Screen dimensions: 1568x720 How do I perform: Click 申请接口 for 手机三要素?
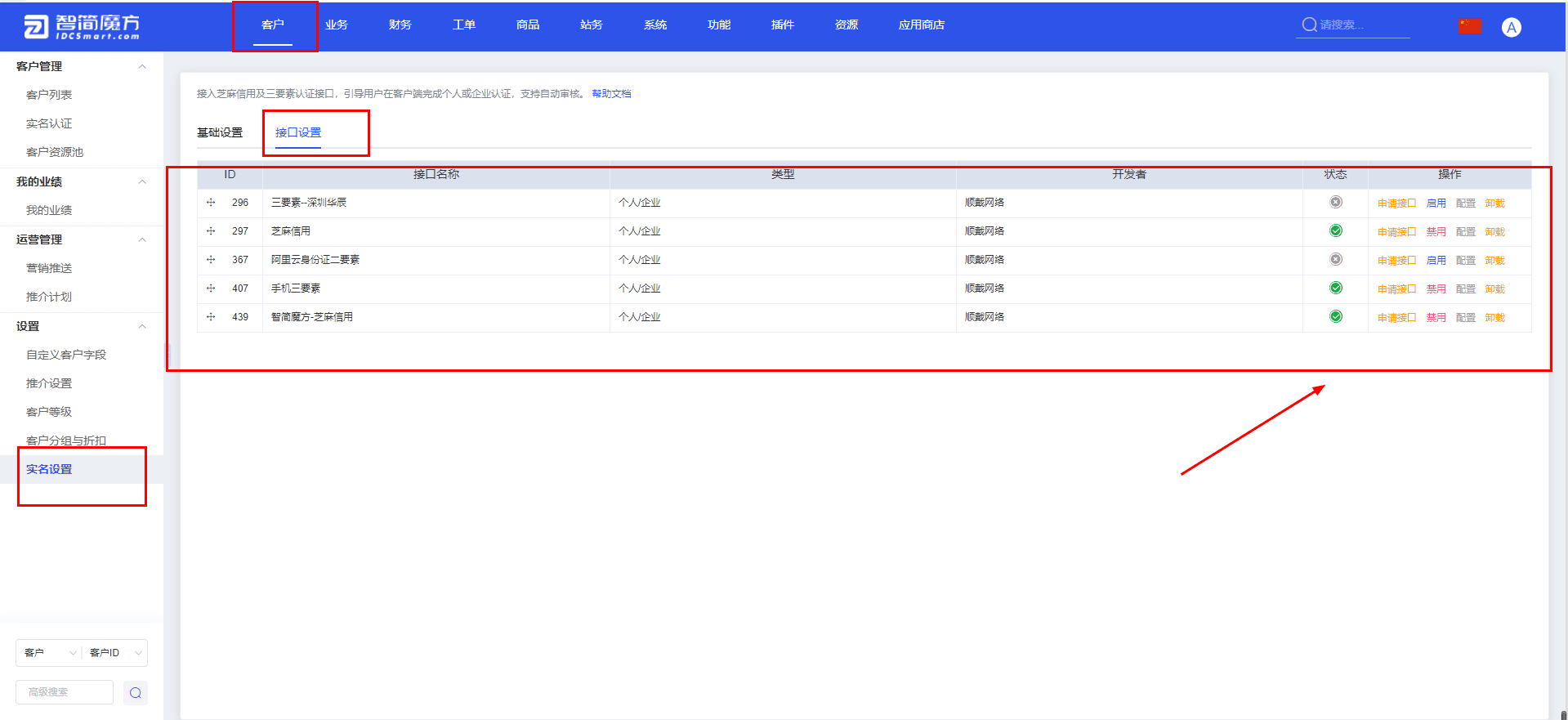(1396, 289)
